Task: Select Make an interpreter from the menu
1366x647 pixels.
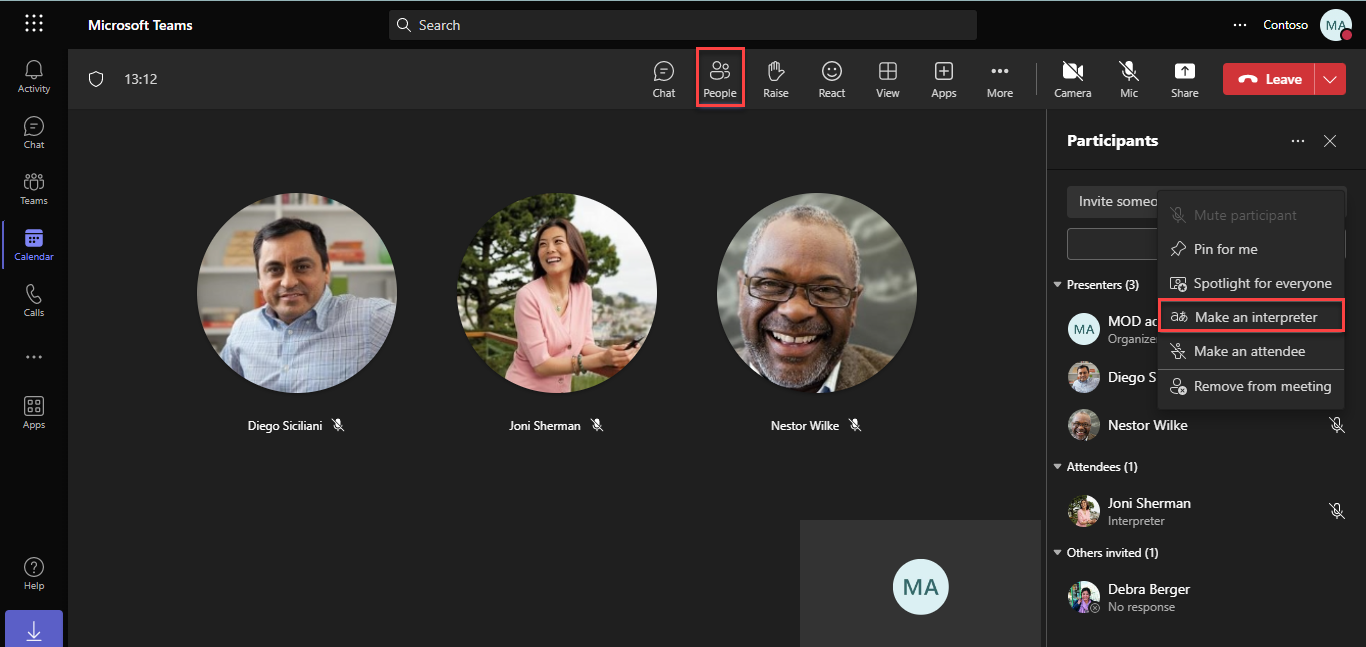Action: 1251,316
